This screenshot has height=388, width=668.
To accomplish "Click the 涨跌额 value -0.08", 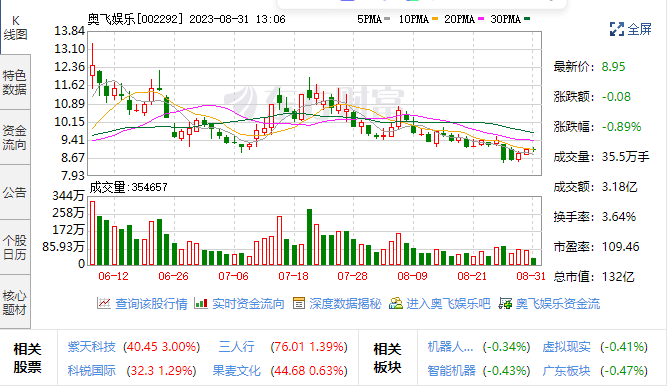I will point(616,97).
